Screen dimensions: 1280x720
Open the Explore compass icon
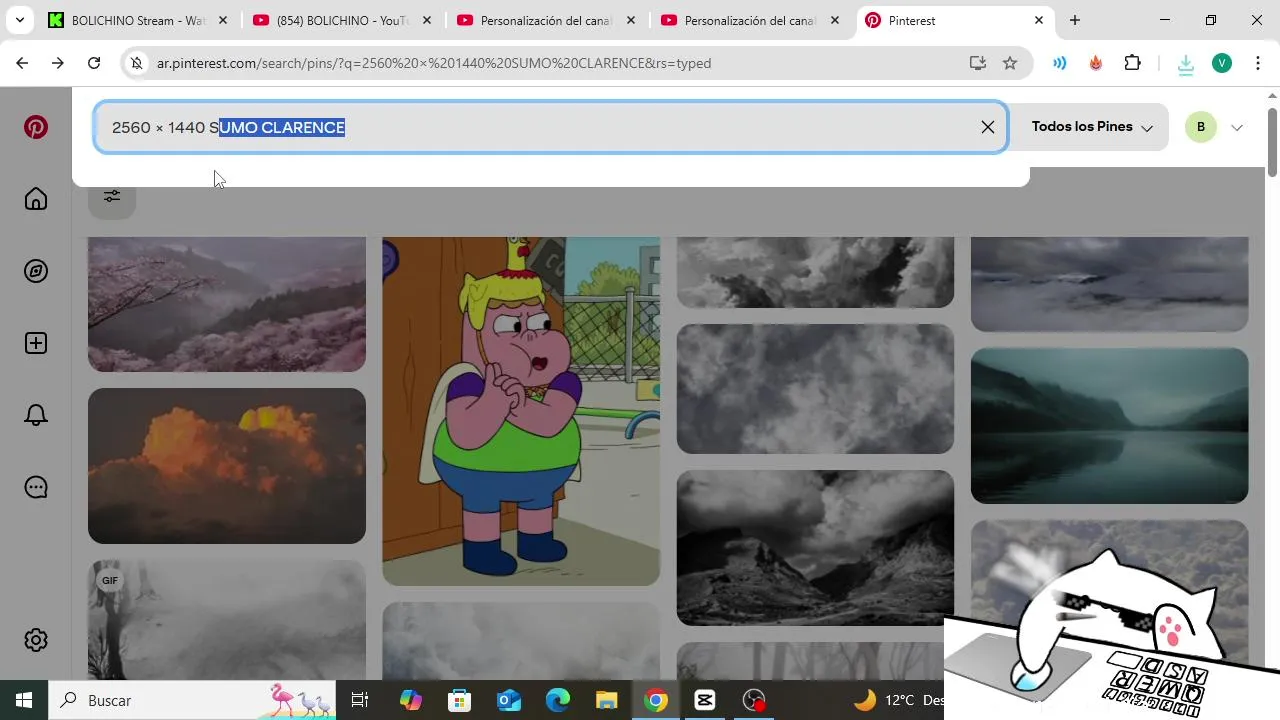(36, 271)
